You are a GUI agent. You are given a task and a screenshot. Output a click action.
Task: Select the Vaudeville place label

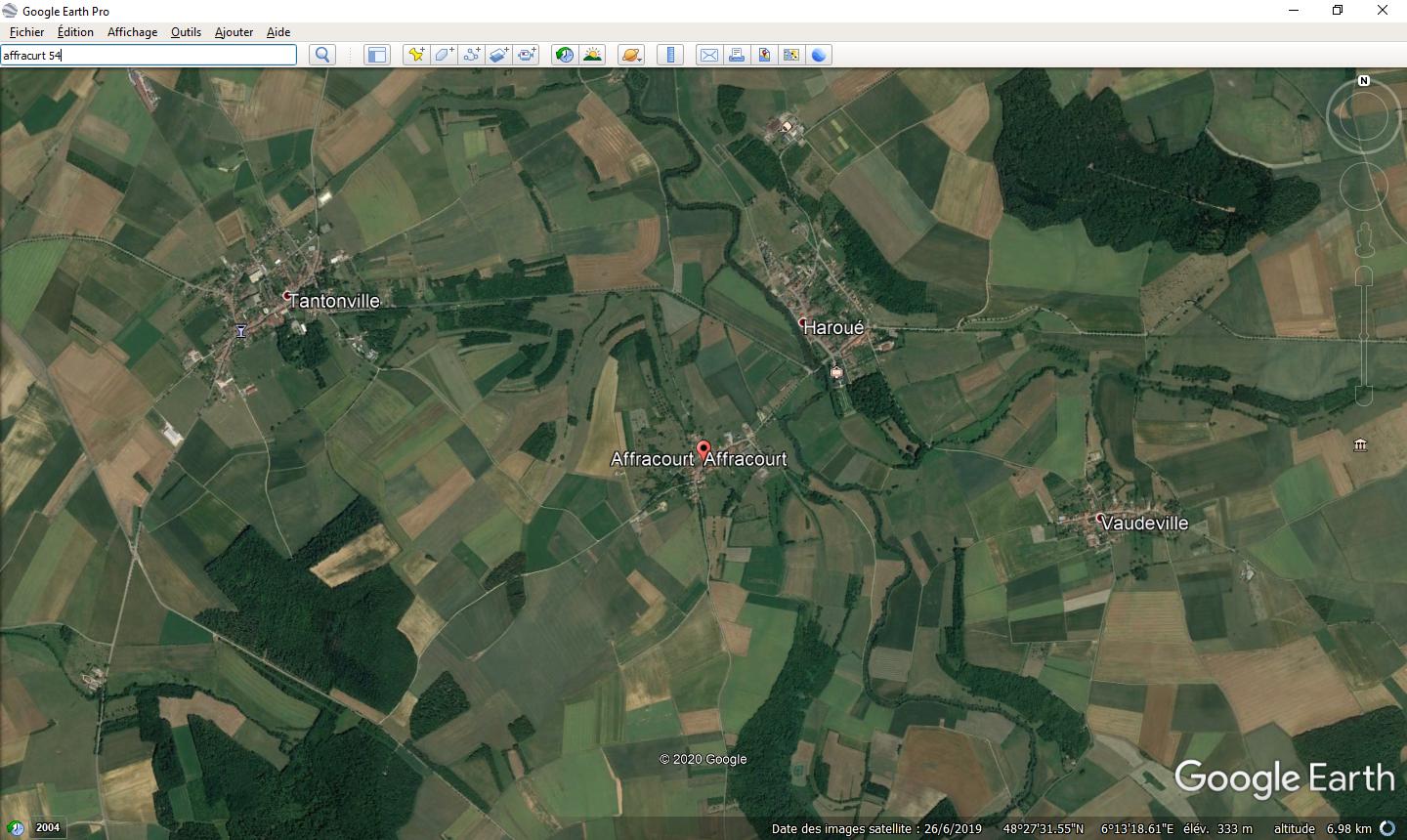click(1144, 523)
